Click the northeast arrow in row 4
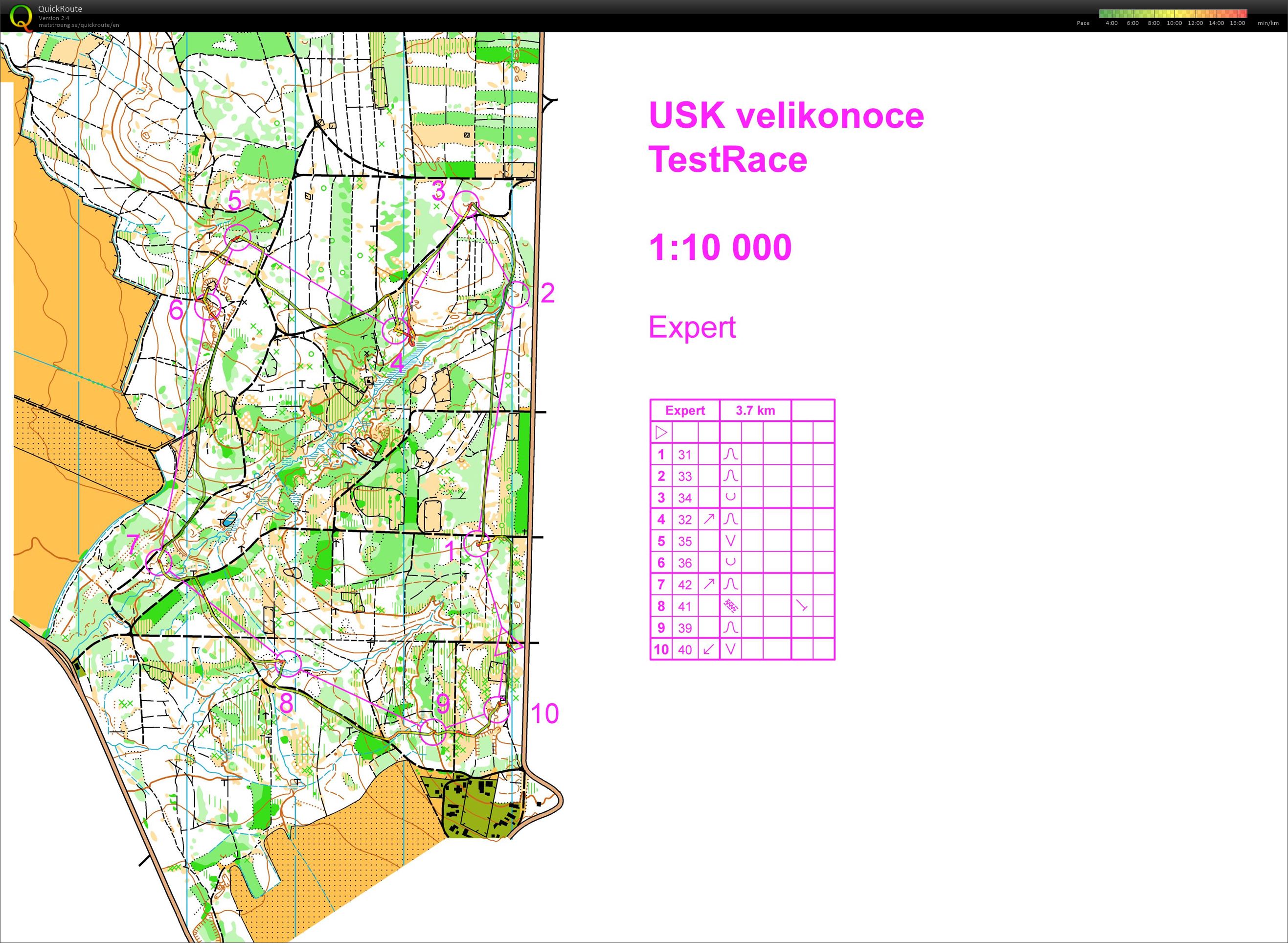 point(709,519)
